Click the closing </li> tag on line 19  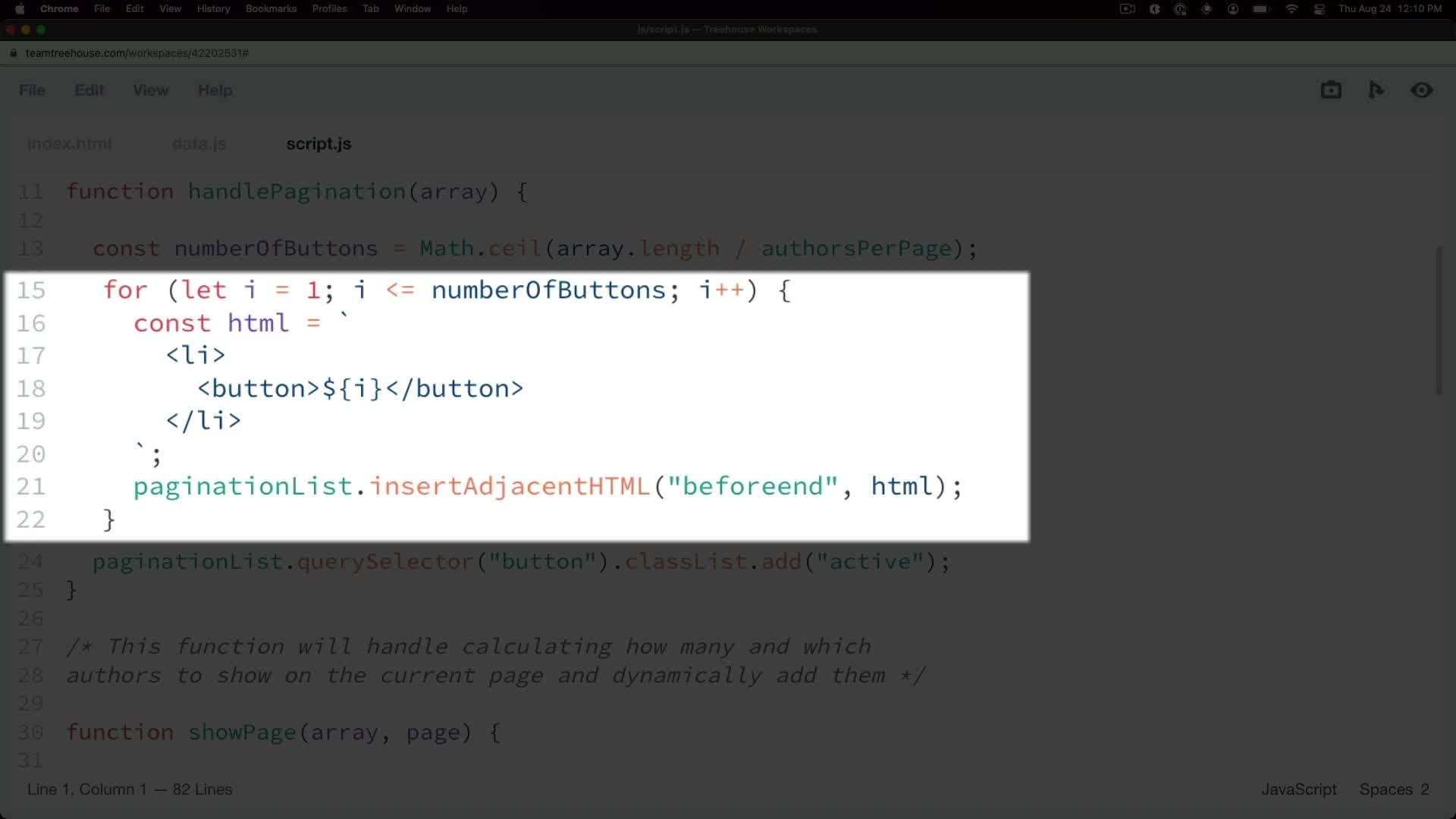[203, 421]
